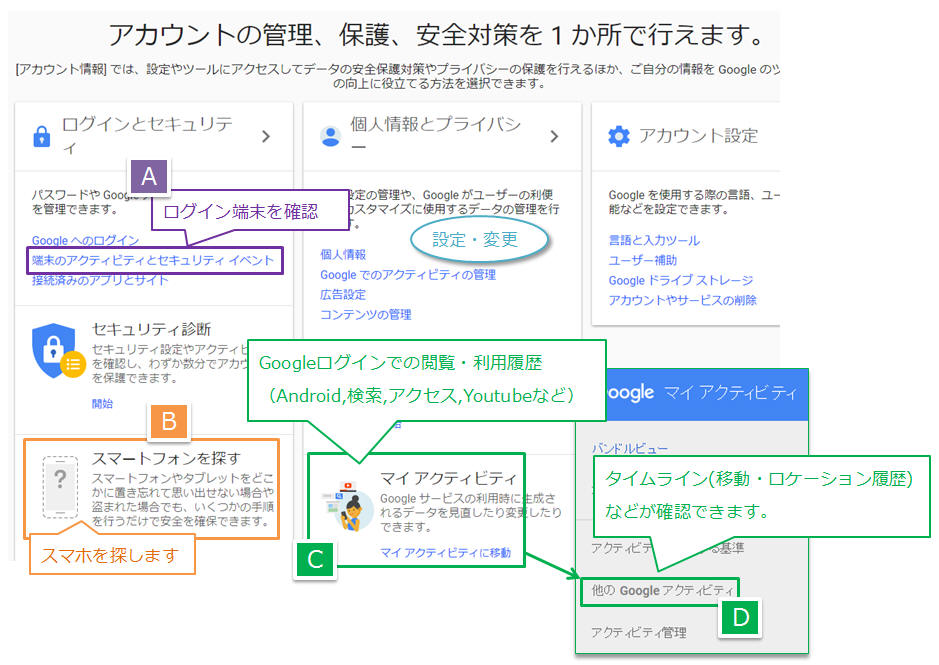939x665 pixels.
Task: Open the 言語と入力ツール link
Action: click(654, 241)
